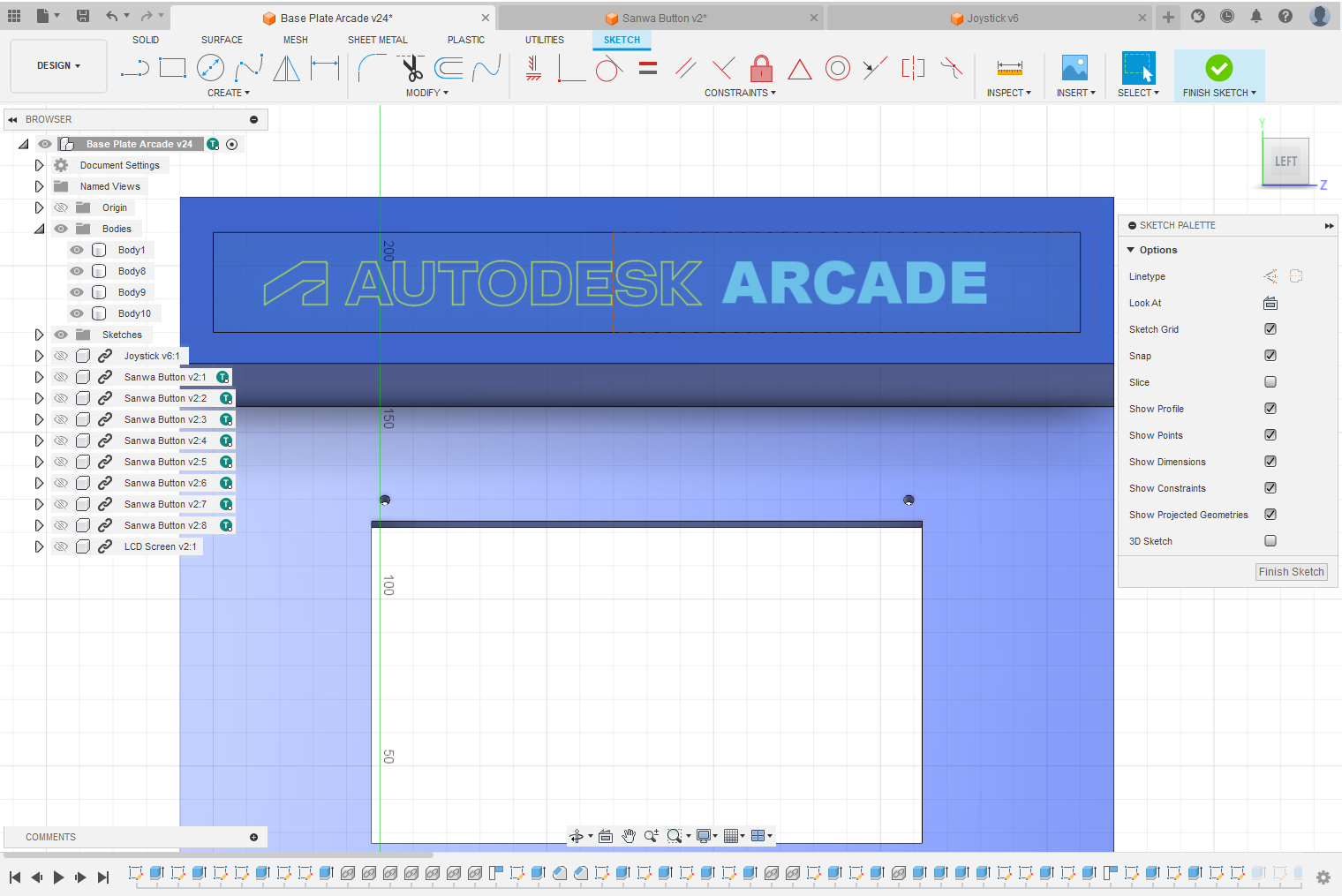Select the Concentric constraint

[837, 67]
